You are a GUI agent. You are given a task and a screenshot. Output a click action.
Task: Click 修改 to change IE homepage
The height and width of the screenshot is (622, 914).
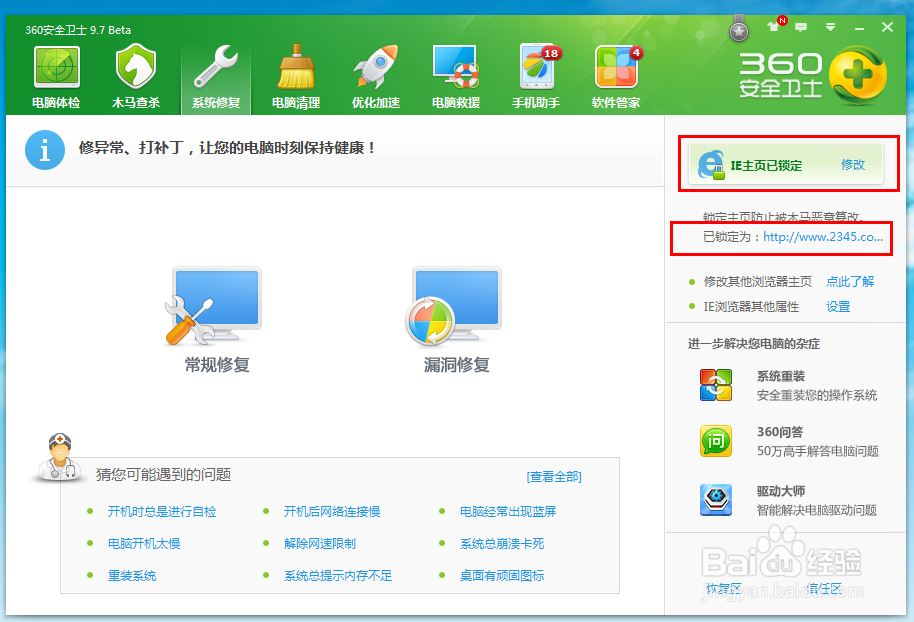853,165
